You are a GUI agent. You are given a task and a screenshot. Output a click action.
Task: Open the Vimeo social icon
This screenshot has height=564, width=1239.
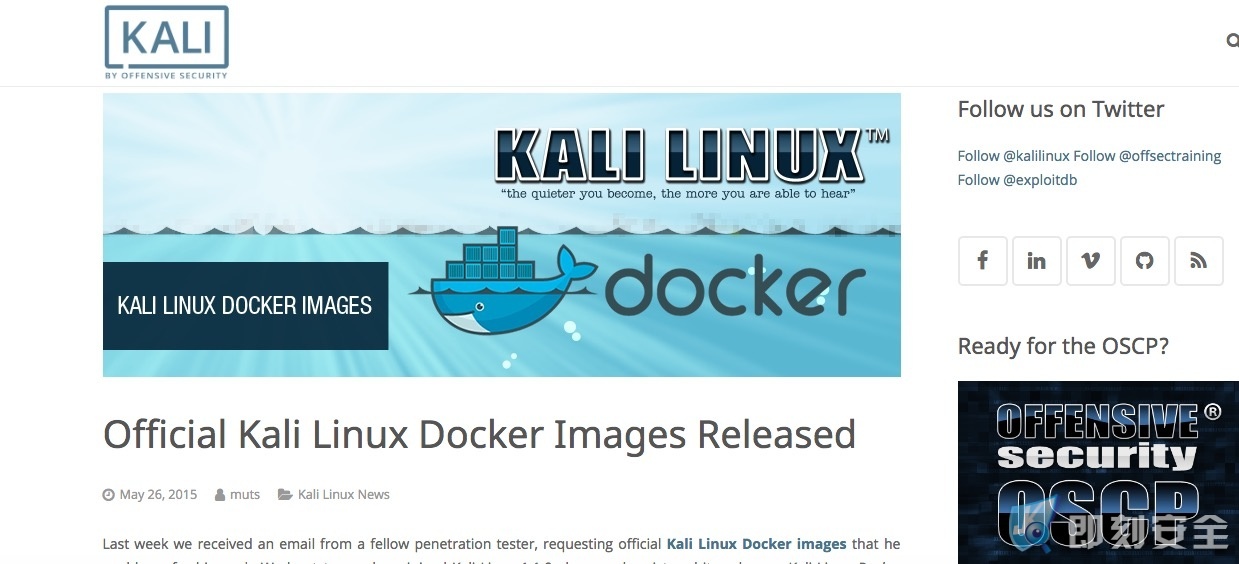1090,261
